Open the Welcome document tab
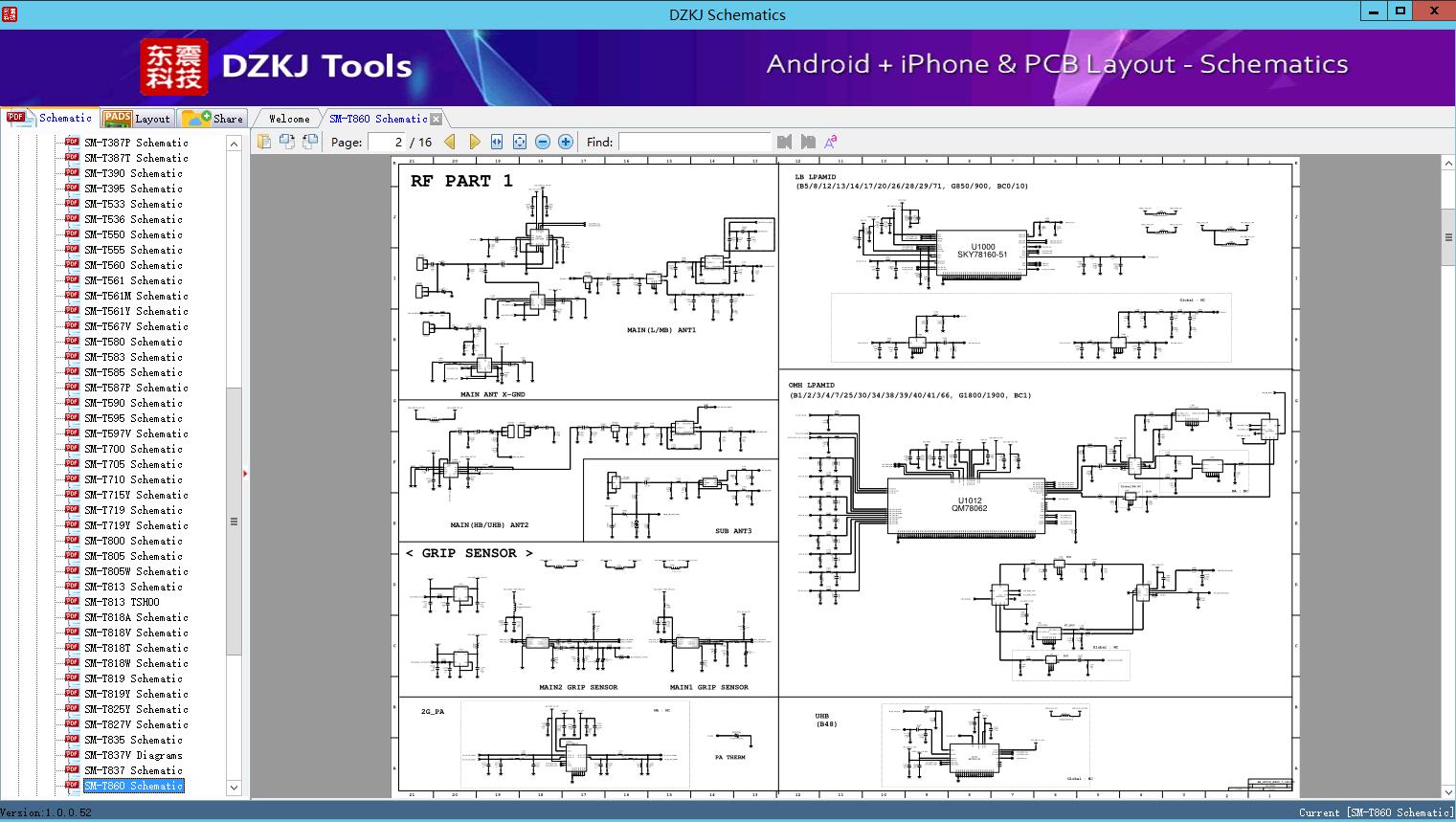 (x=289, y=119)
